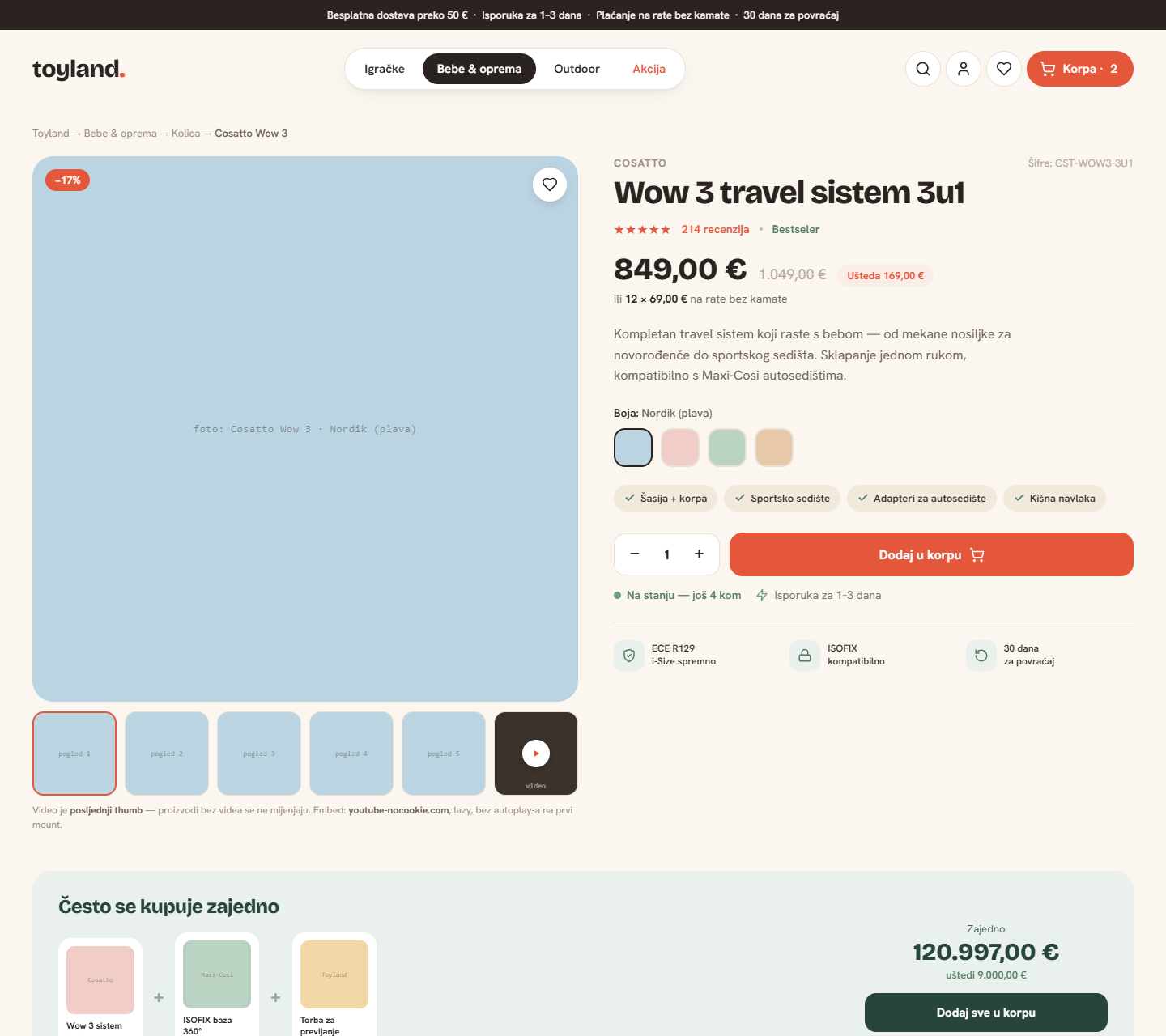Viewport: 1166px width, 1036px height.
Task: Choose the pink color swatch
Action: pyautogui.click(x=680, y=448)
